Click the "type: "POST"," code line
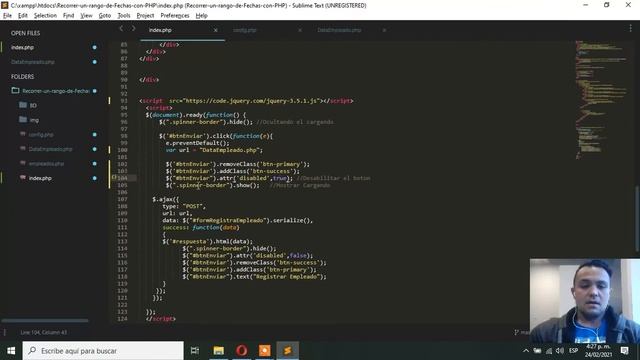The width and height of the screenshot is (640, 360). point(184,207)
